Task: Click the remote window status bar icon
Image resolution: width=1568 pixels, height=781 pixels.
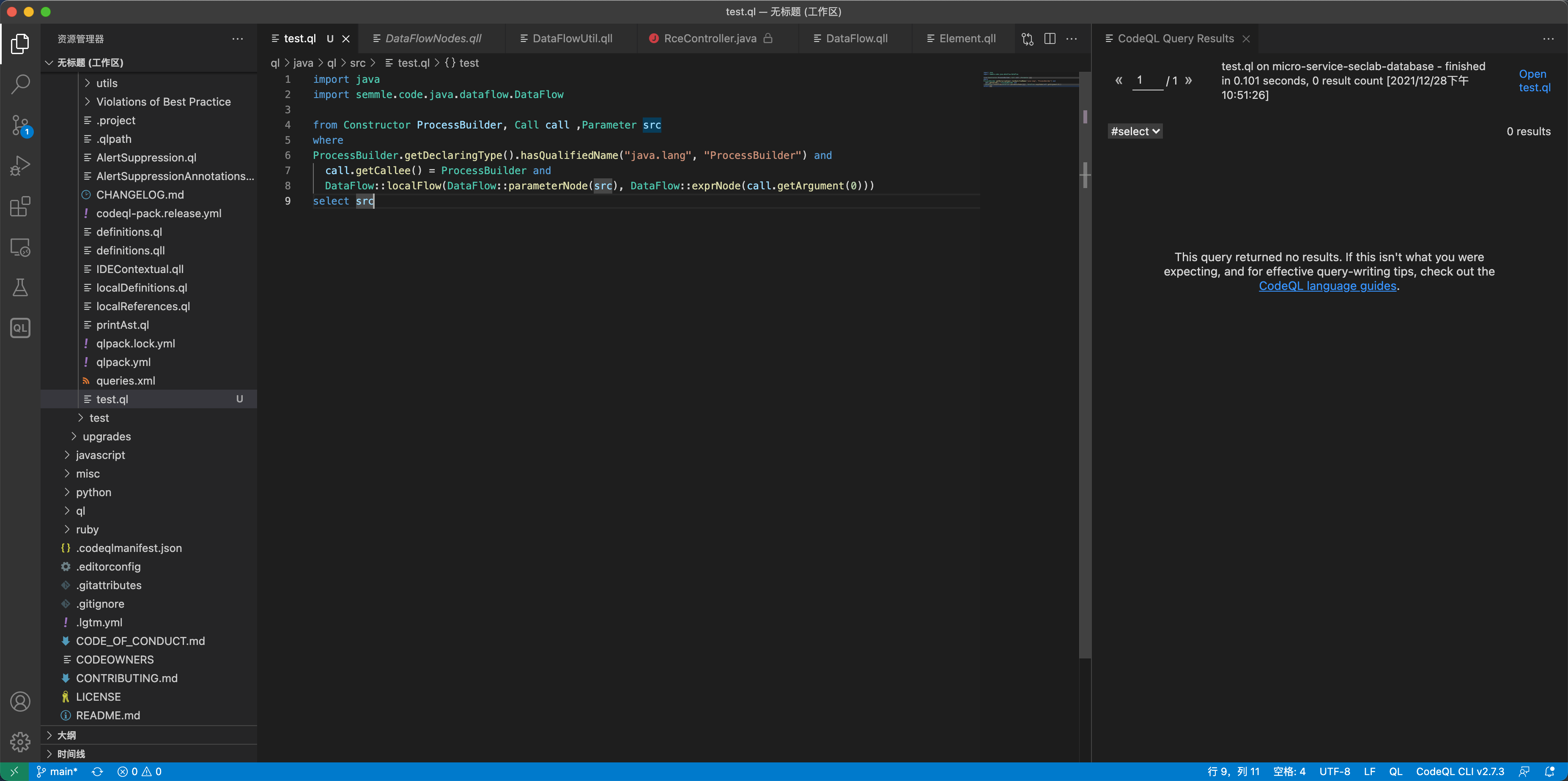Action: coord(14,771)
